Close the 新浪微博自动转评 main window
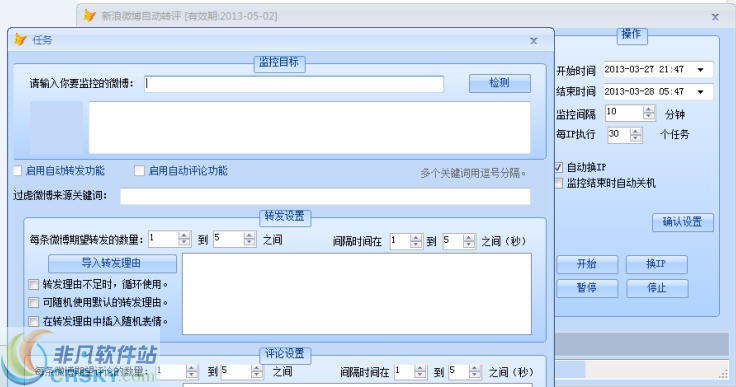This screenshot has width=736, height=387. 715,17
